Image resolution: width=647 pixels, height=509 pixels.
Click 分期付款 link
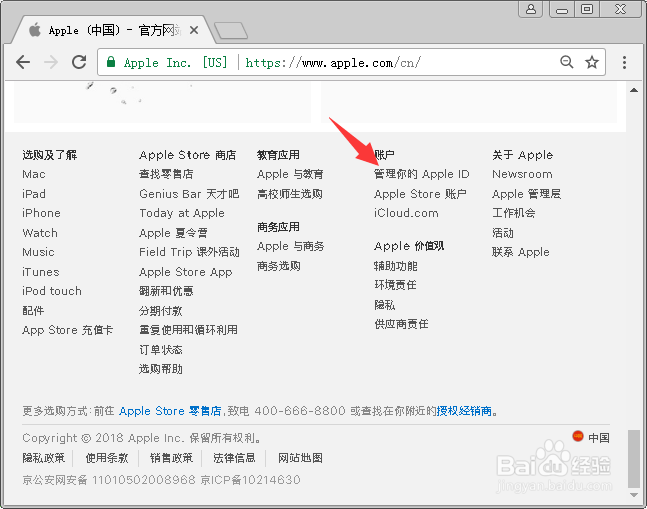pyautogui.click(x=161, y=311)
